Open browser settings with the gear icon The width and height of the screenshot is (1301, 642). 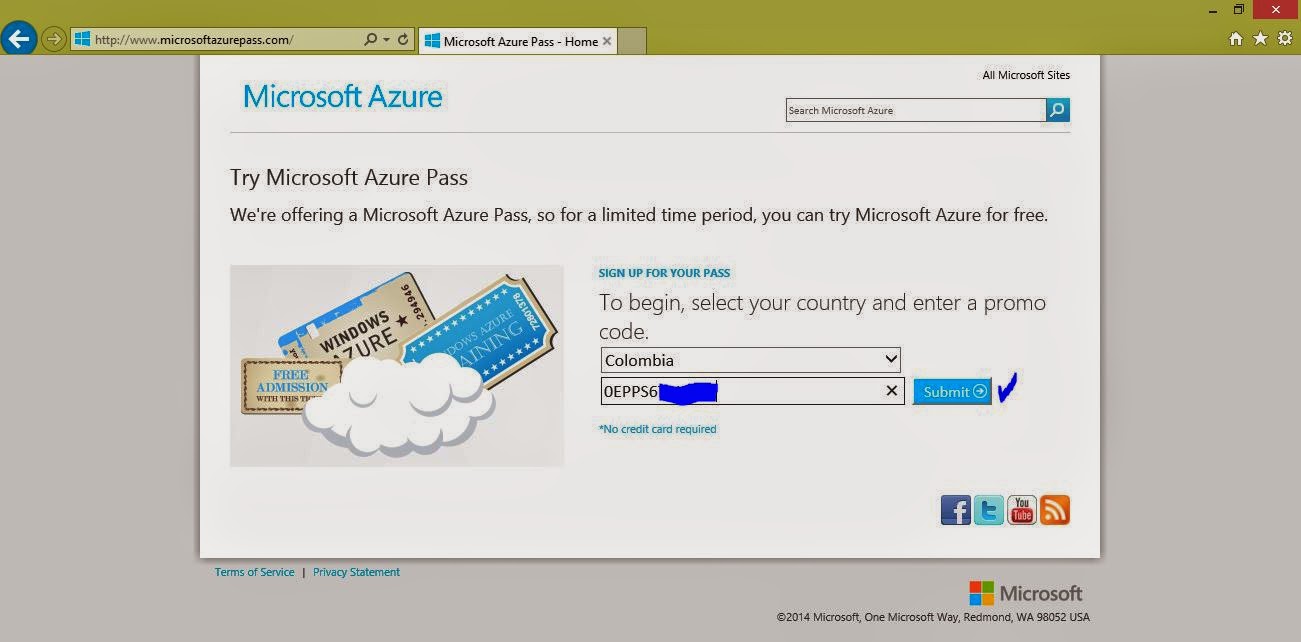coord(1285,39)
